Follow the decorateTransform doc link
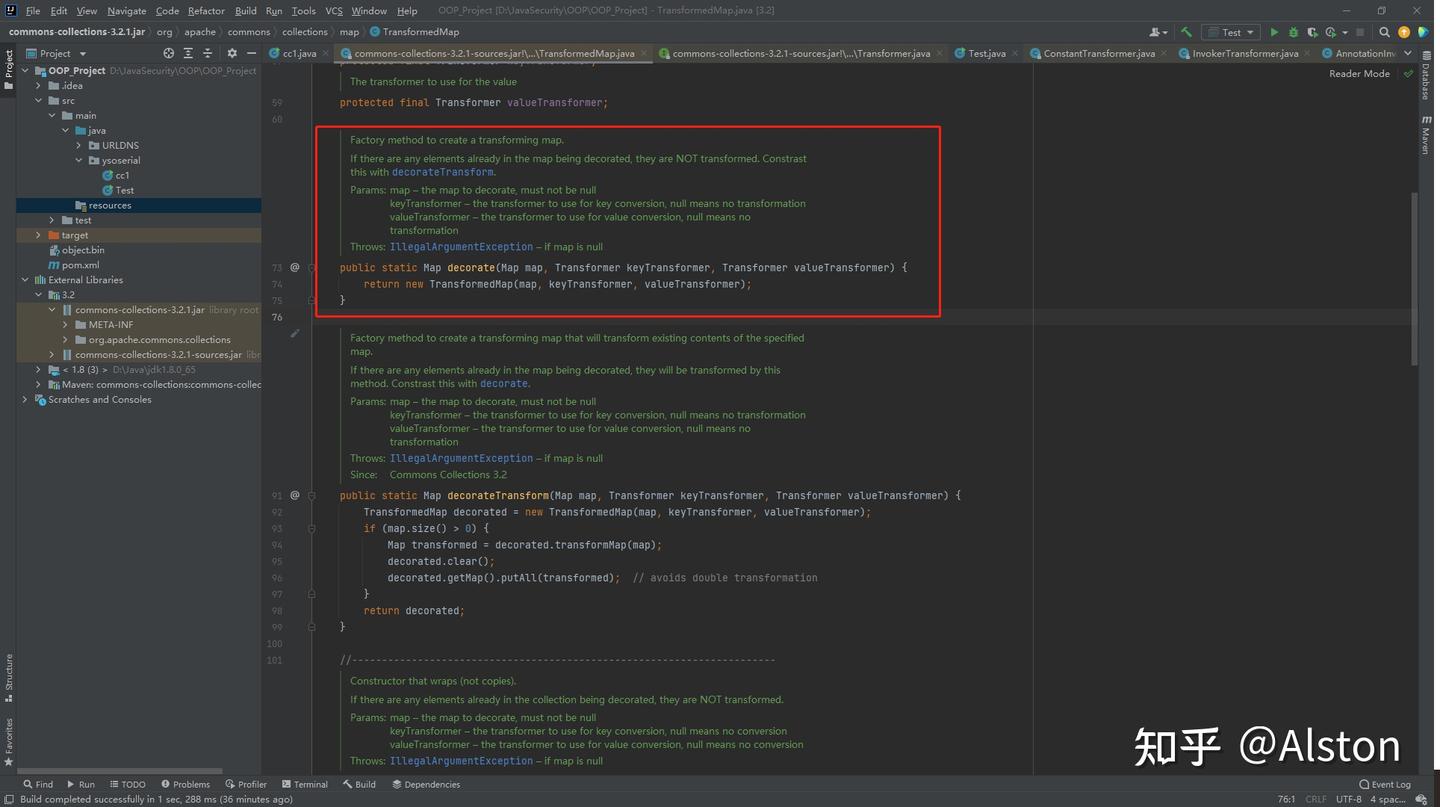Viewport: 1440px width, 807px height. [443, 172]
